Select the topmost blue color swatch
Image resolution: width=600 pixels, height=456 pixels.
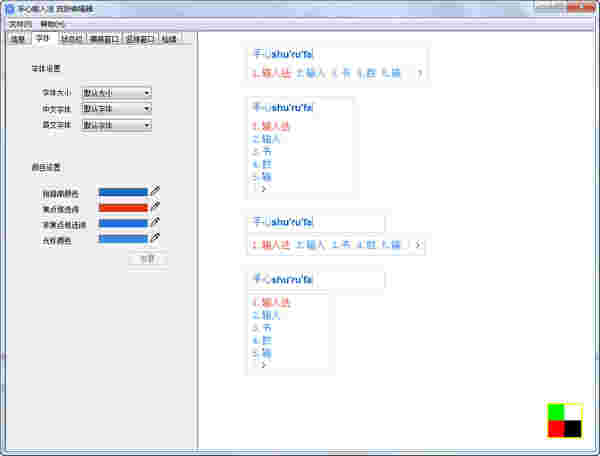(123, 191)
